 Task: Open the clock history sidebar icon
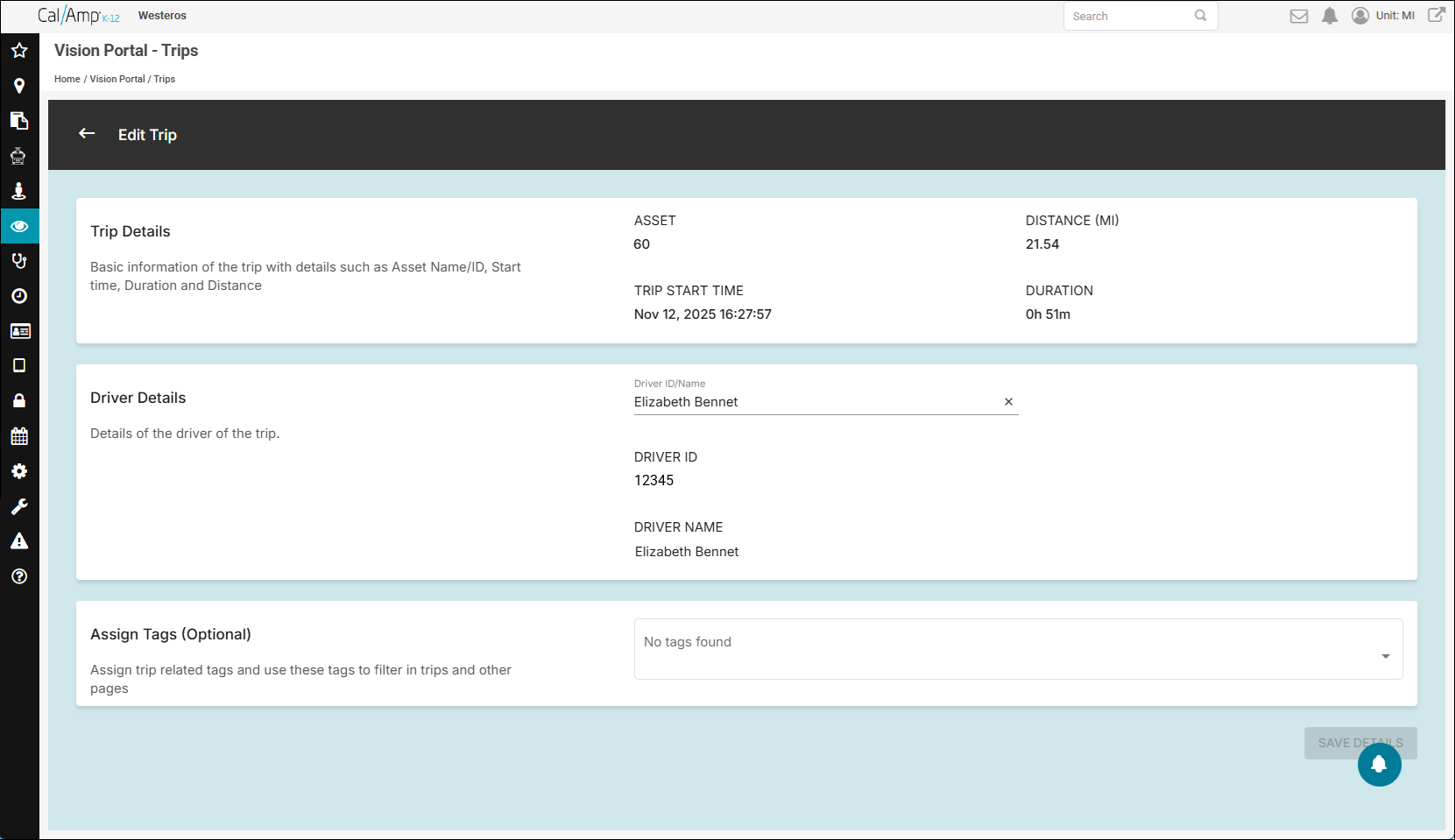click(19, 296)
